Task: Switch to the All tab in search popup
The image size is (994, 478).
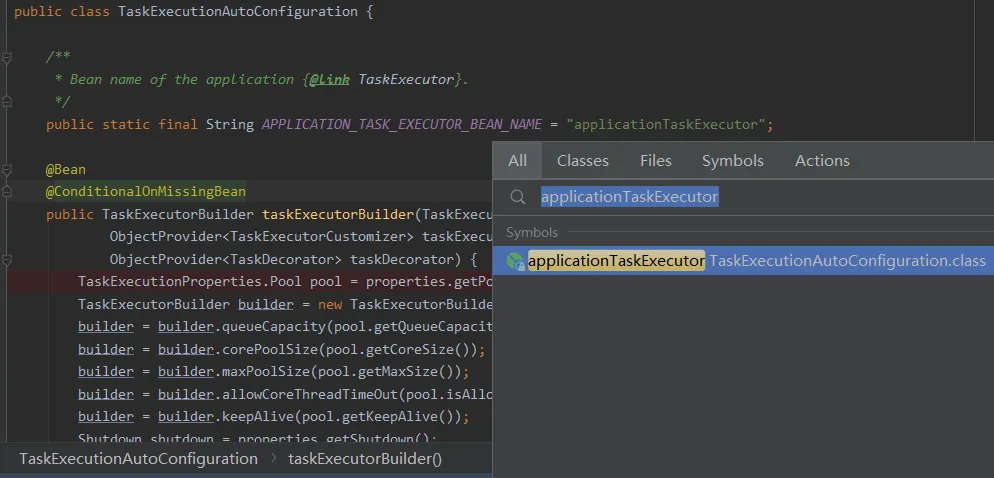Action: (517, 160)
